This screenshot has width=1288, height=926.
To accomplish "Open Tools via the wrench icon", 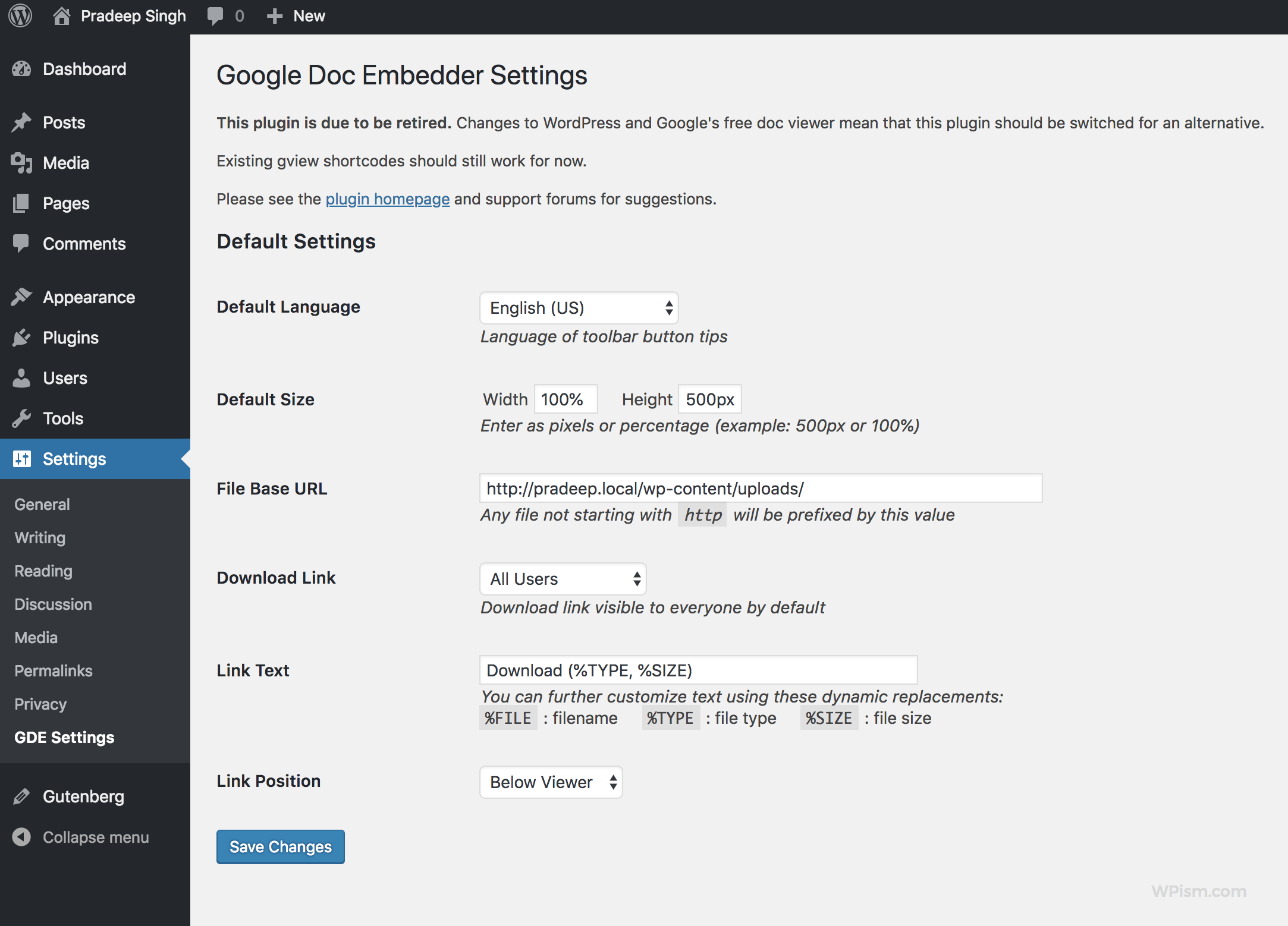I will tap(21, 418).
